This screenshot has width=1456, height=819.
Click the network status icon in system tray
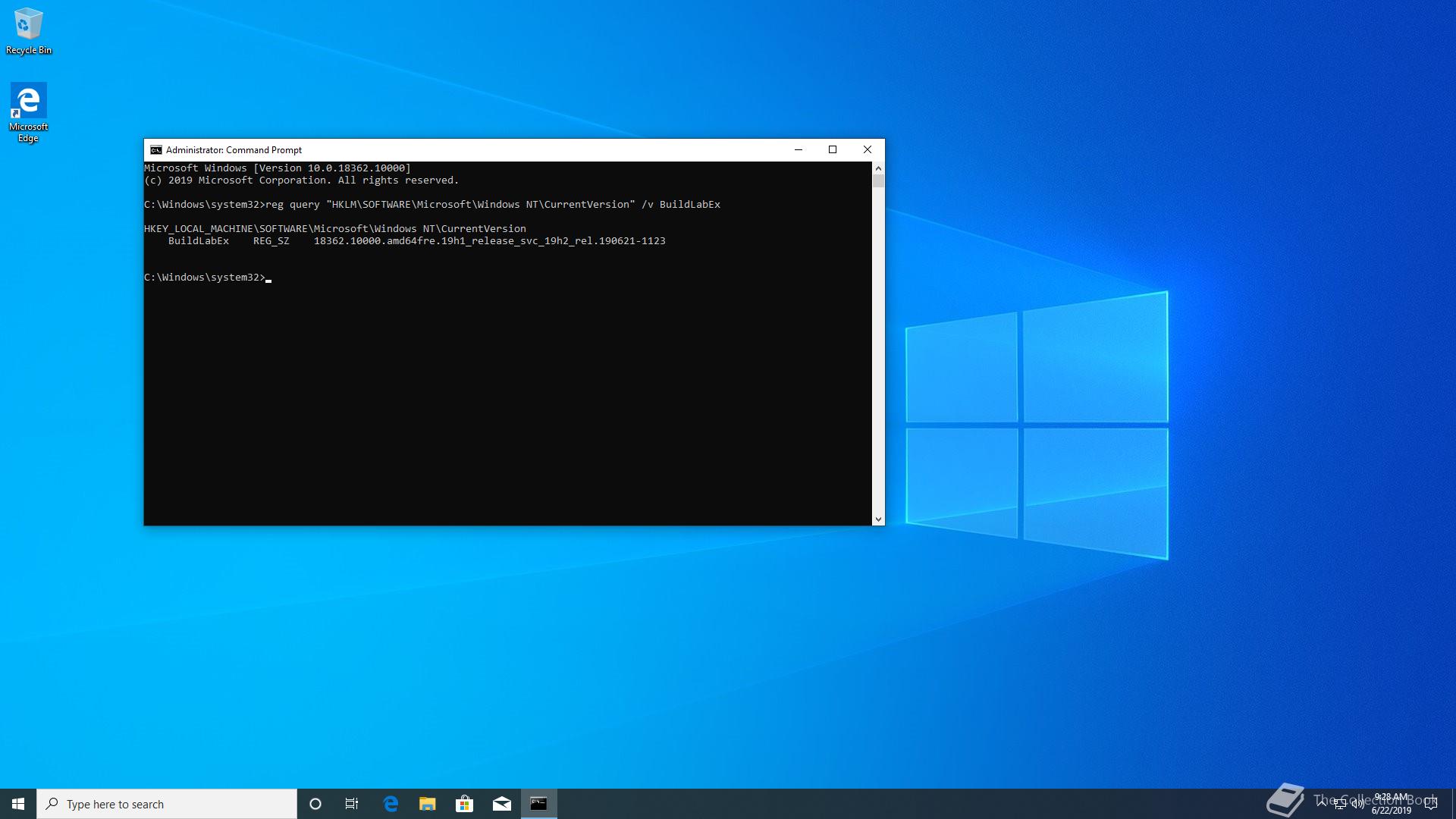(x=1340, y=805)
